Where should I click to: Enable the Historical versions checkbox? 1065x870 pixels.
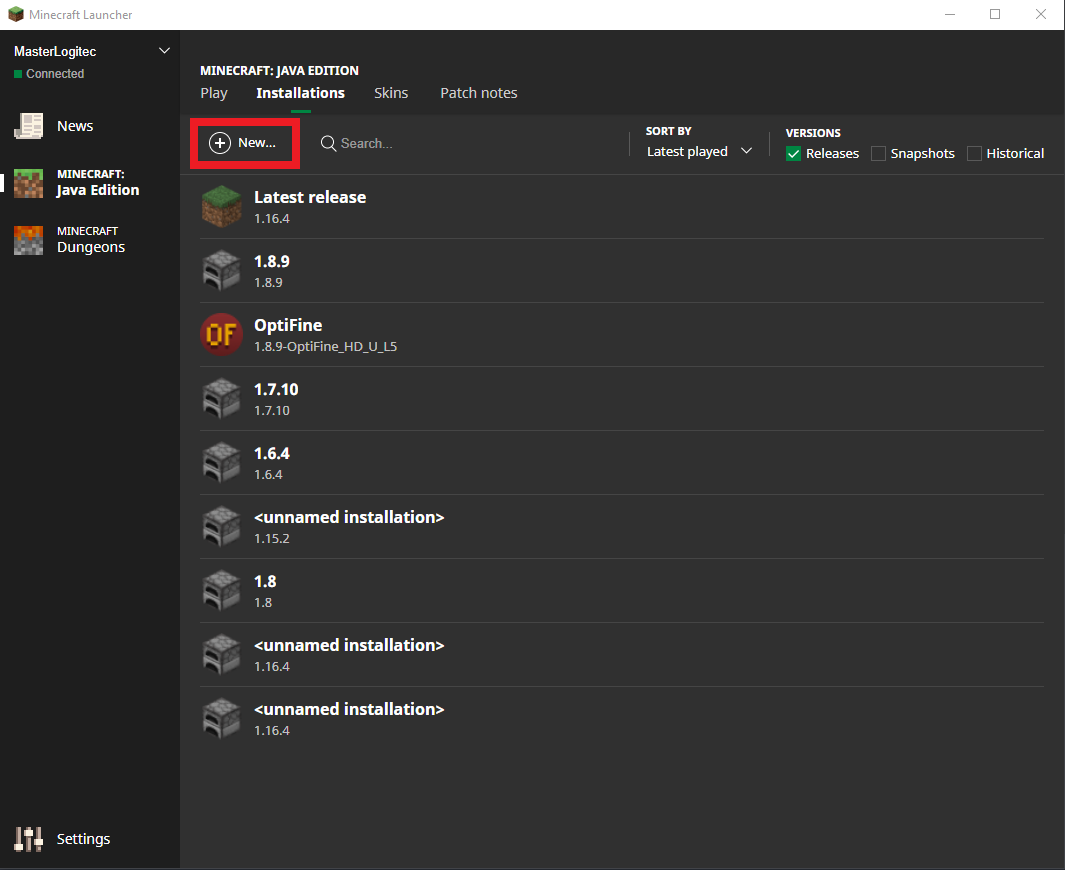click(974, 153)
